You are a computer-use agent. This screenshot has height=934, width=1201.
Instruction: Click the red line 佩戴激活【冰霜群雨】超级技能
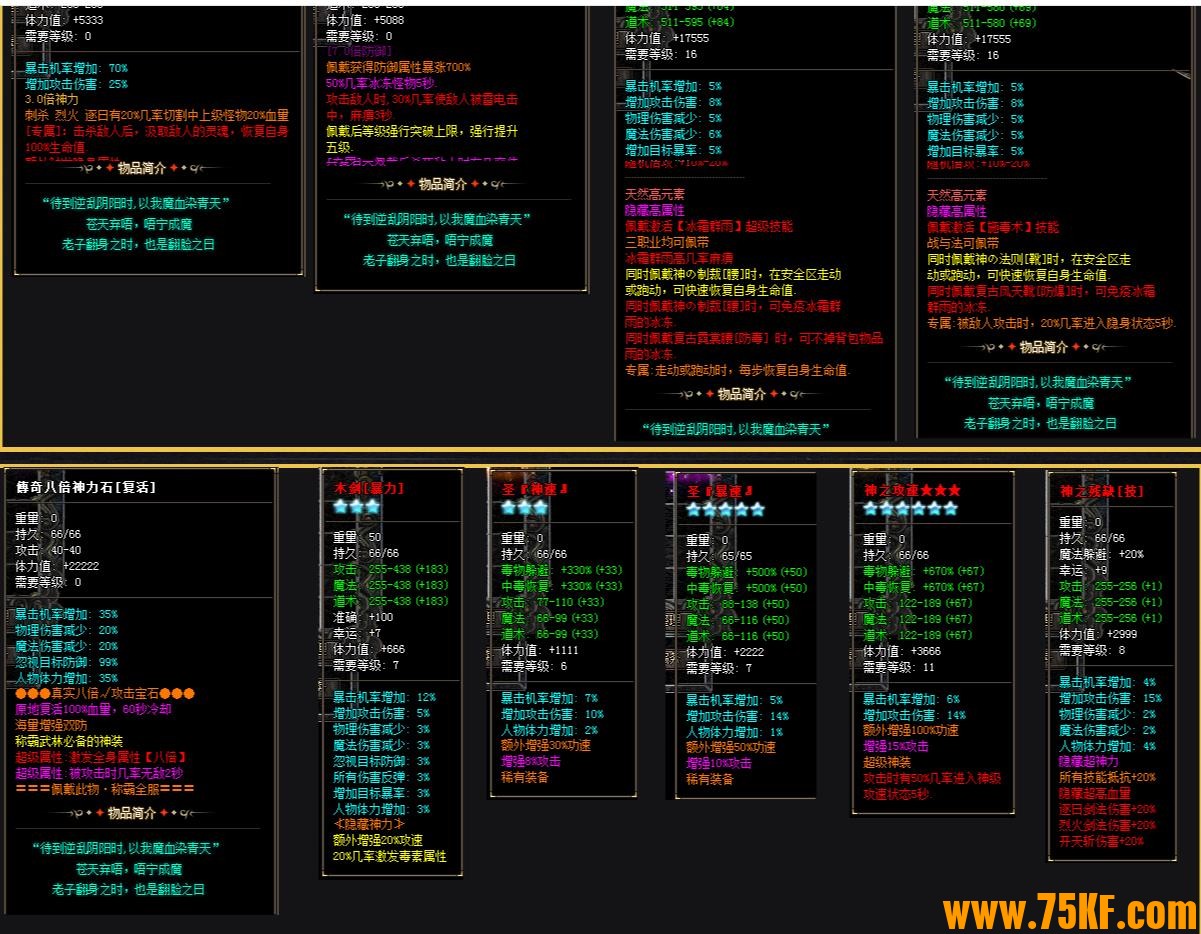(708, 227)
